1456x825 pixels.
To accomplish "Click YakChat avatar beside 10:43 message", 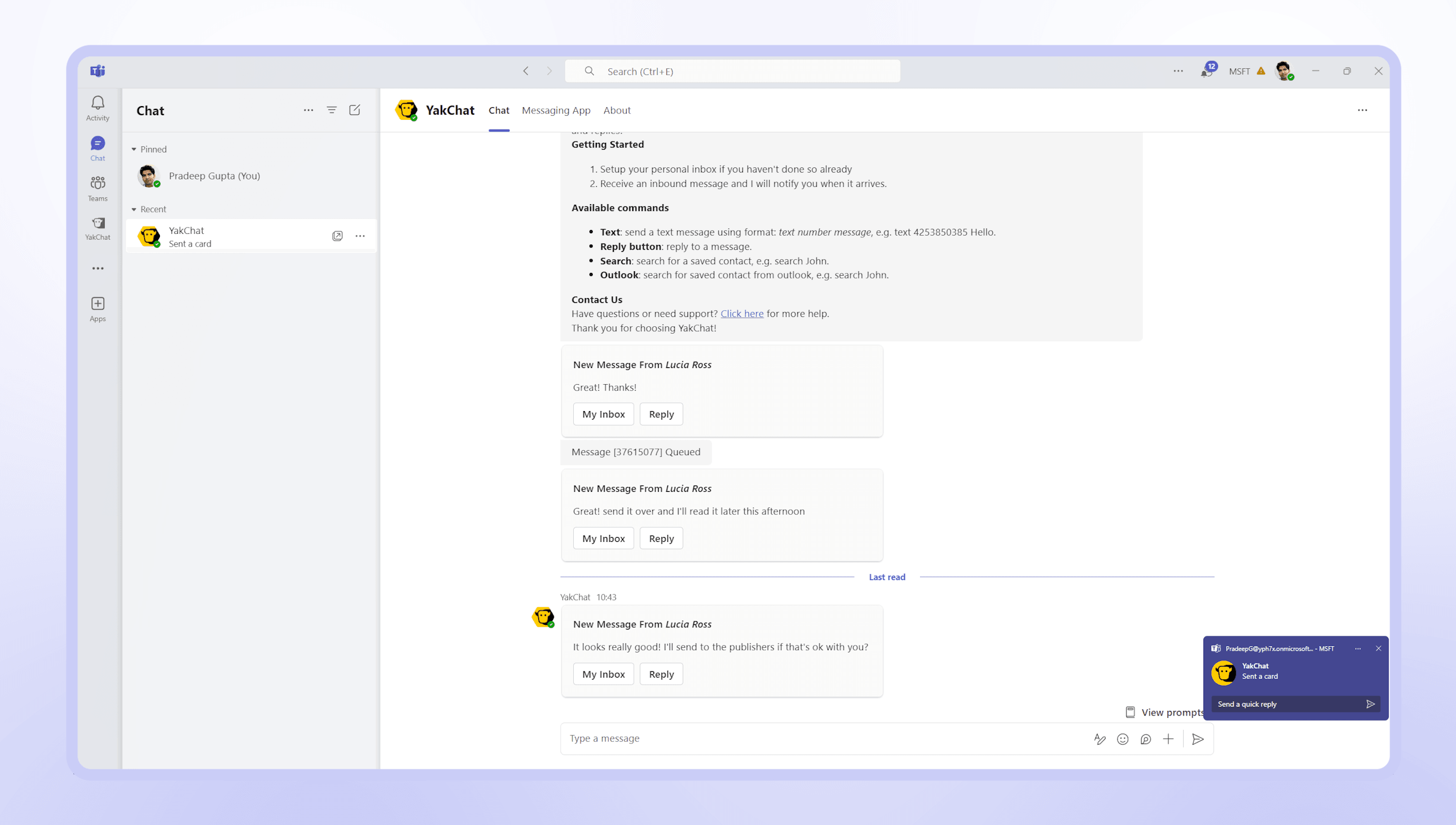I will 543,617.
